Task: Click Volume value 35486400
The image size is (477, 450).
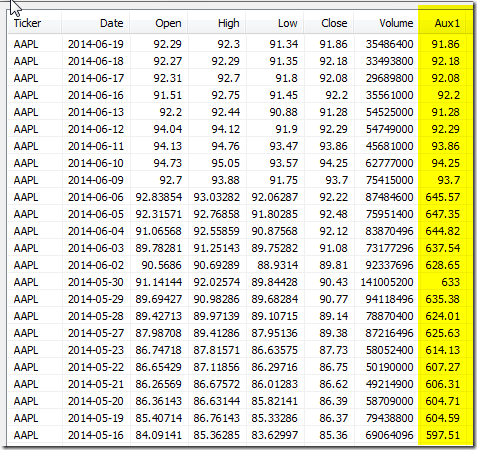Action: [389, 44]
